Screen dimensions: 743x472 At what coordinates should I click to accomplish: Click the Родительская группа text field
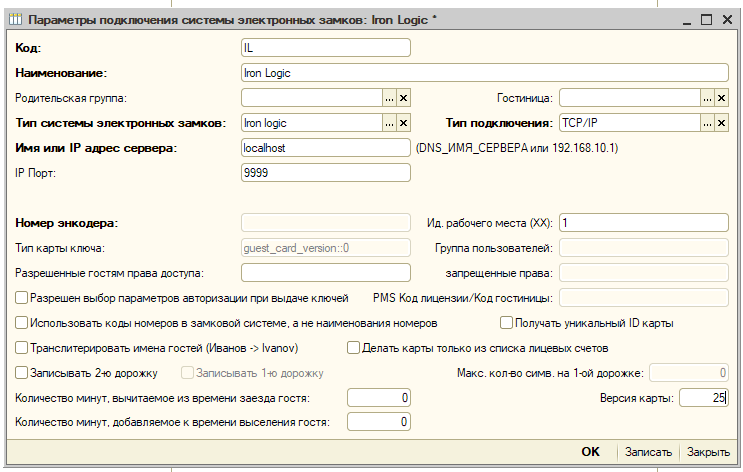coord(312,98)
